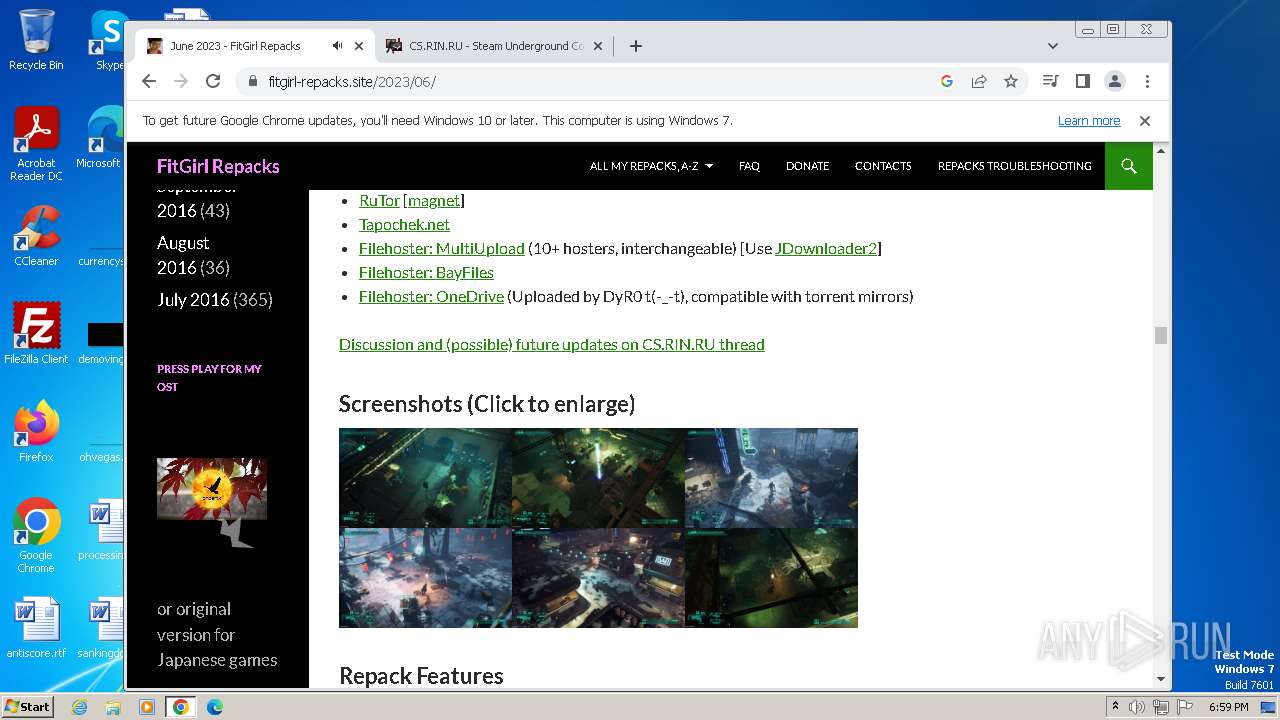
Task: Go back to the previous page
Action: (149, 81)
